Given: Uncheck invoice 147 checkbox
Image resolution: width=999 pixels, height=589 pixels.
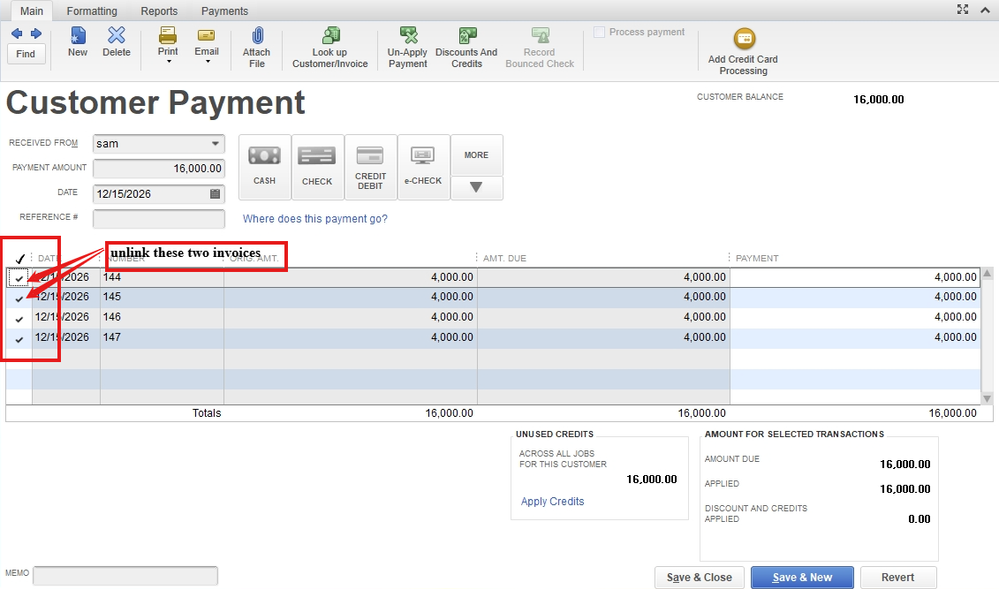Looking at the screenshot, I should coord(20,339).
